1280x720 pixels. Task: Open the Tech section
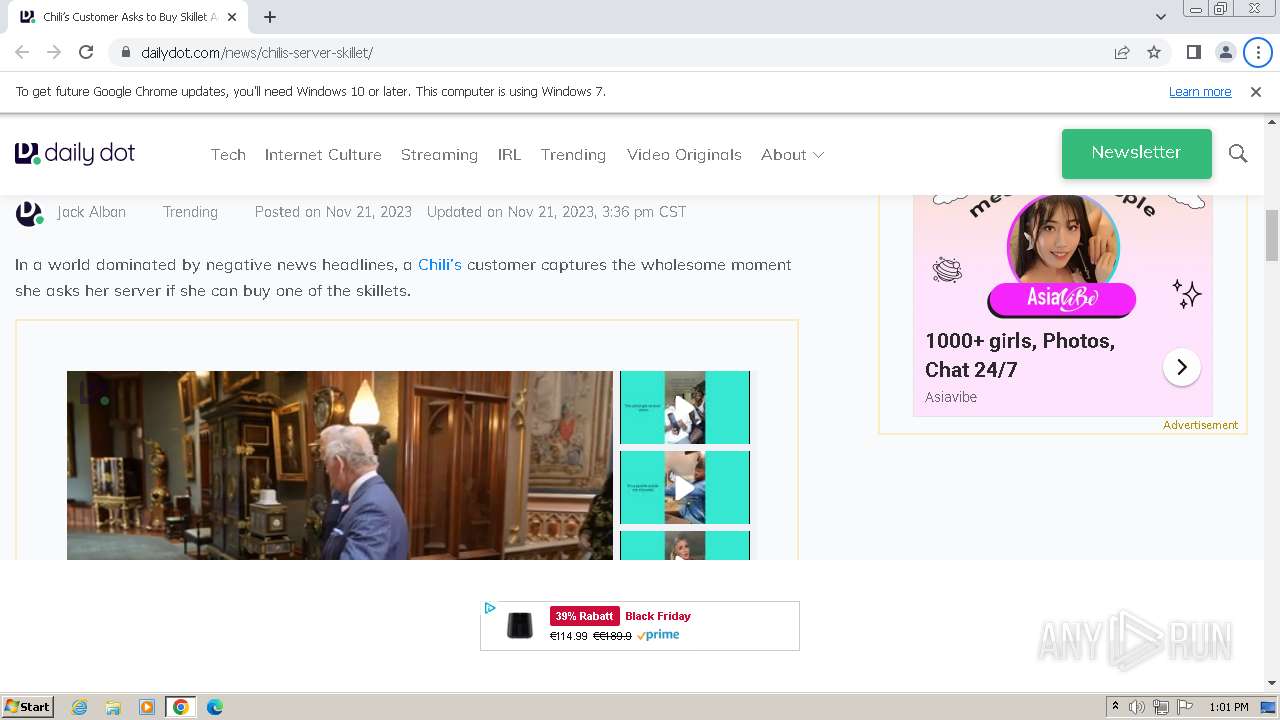tap(228, 155)
